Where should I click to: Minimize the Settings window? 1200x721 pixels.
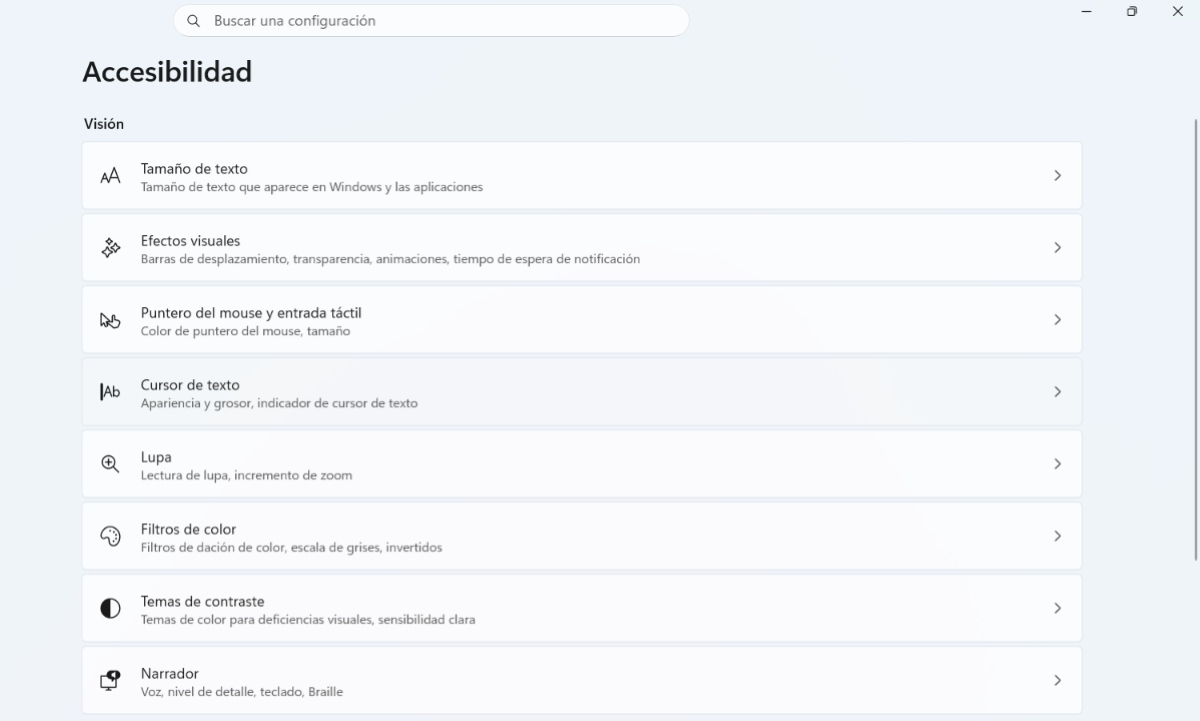point(1086,11)
